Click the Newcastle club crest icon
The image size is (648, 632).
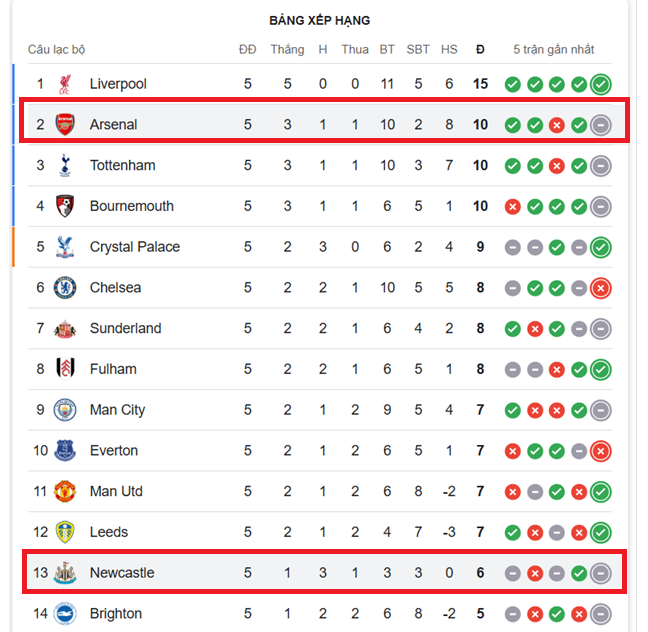[66, 573]
